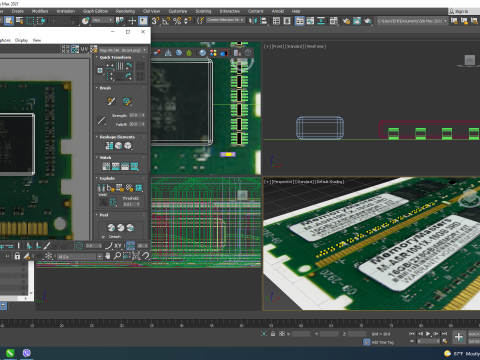Collapse the Brush rollout
Image resolution: width=480 pixels, height=360 pixels.
coord(105,88)
